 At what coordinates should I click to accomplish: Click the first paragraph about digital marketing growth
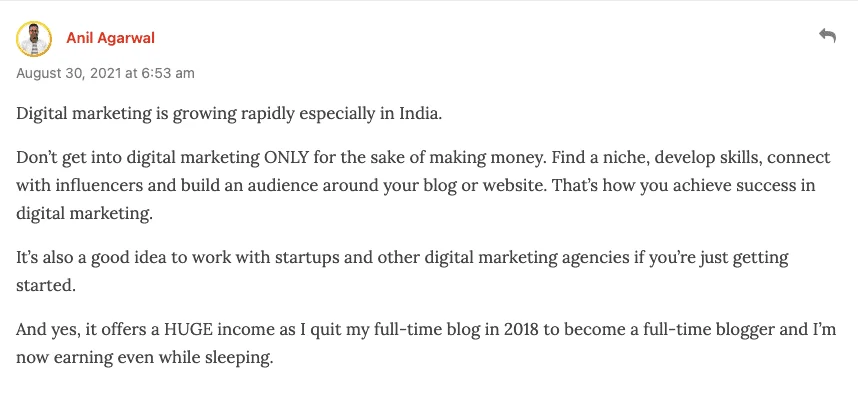click(x=229, y=114)
